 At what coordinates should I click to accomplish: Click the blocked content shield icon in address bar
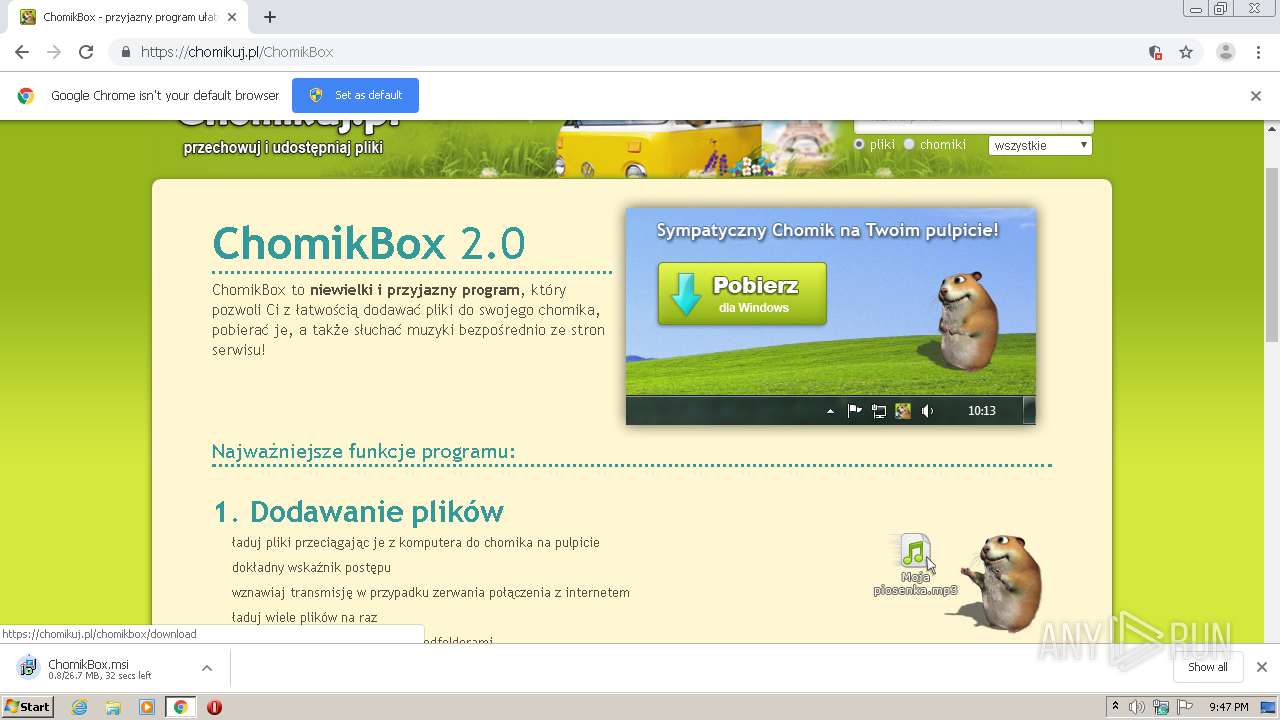(1155, 52)
